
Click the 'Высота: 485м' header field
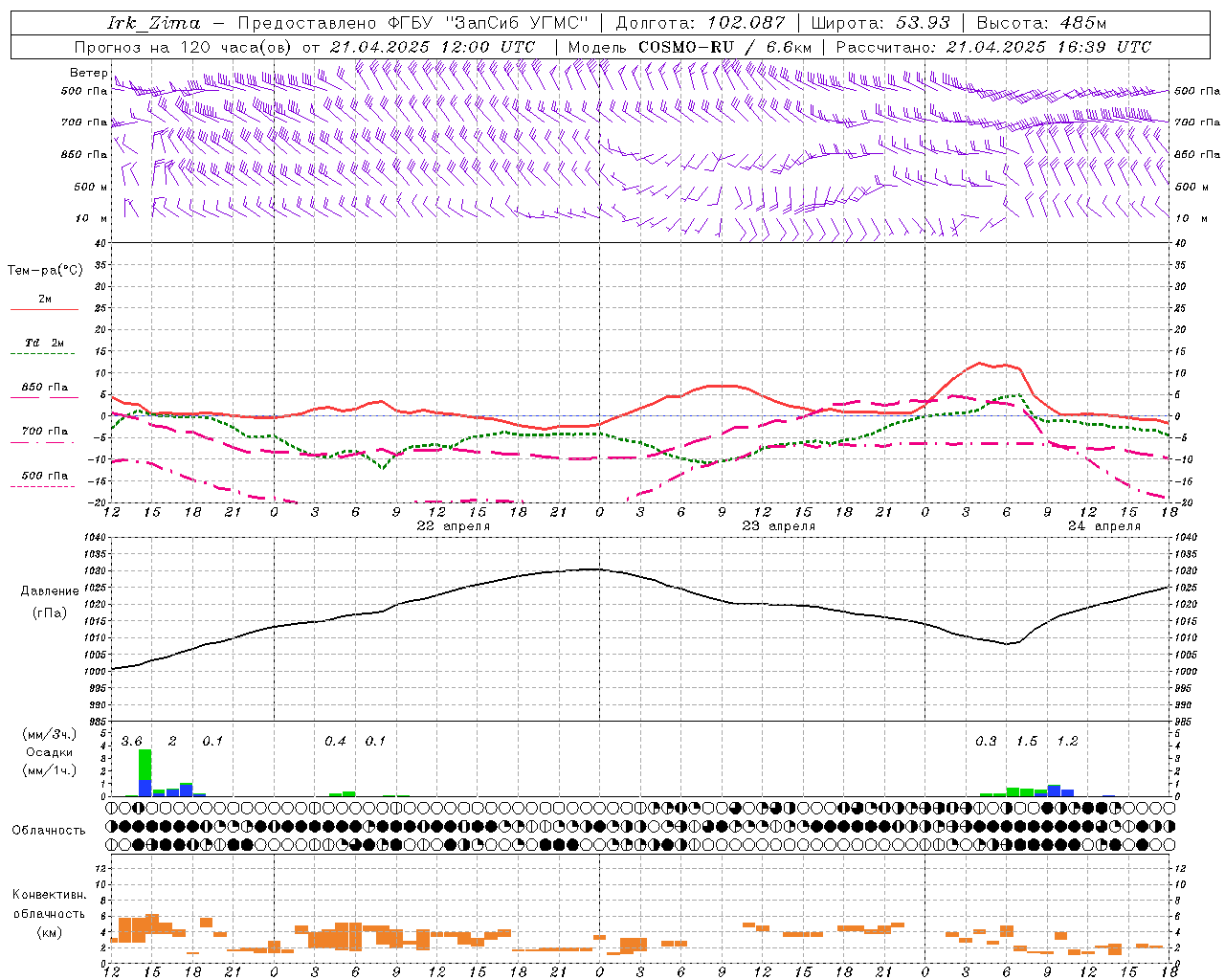[1042, 23]
